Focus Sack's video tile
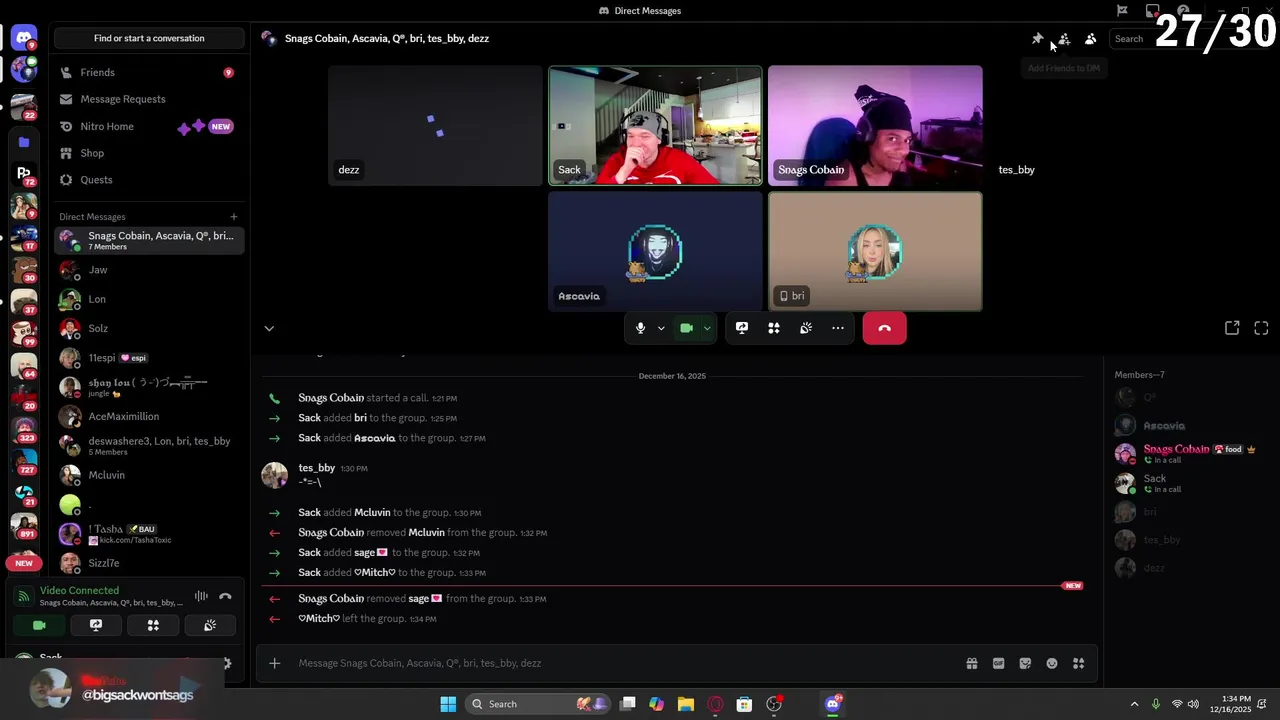 (655, 126)
